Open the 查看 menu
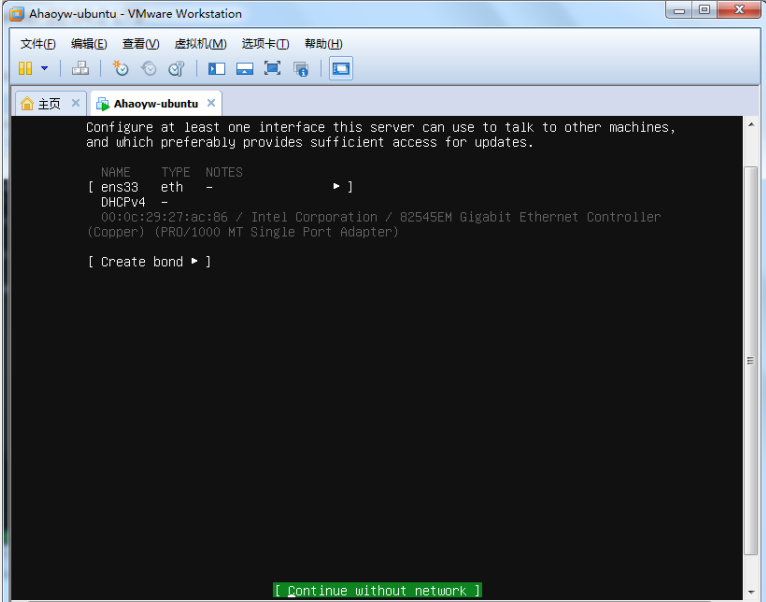This screenshot has height=602, width=766. 140,44
